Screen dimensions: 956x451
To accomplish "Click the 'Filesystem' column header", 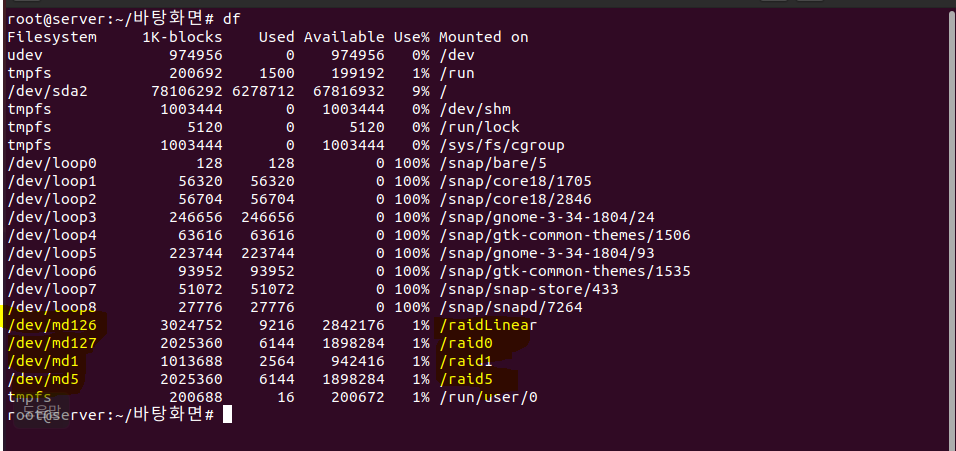I will point(52,37).
